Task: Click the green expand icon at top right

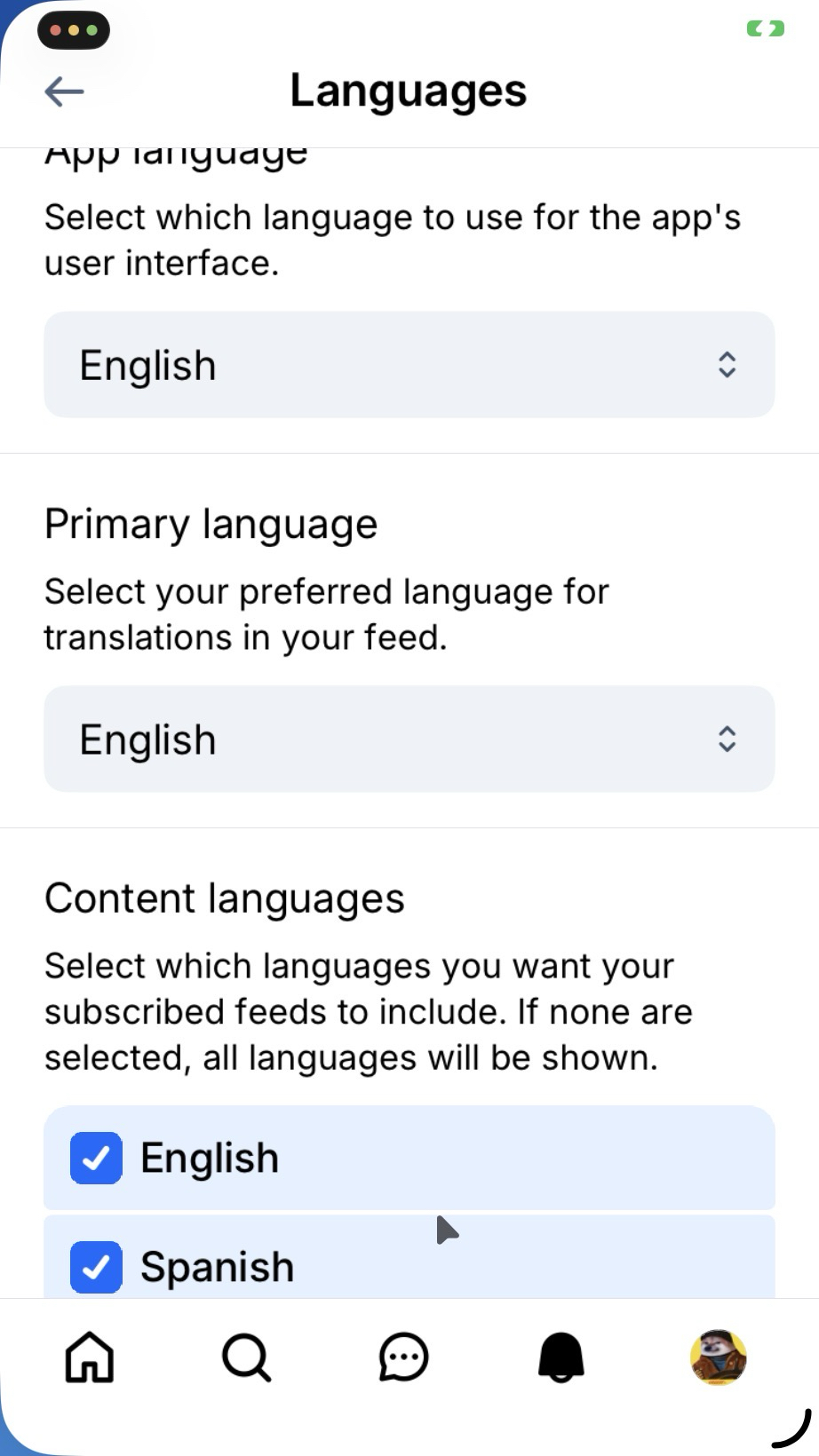Action: click(765, 29)
